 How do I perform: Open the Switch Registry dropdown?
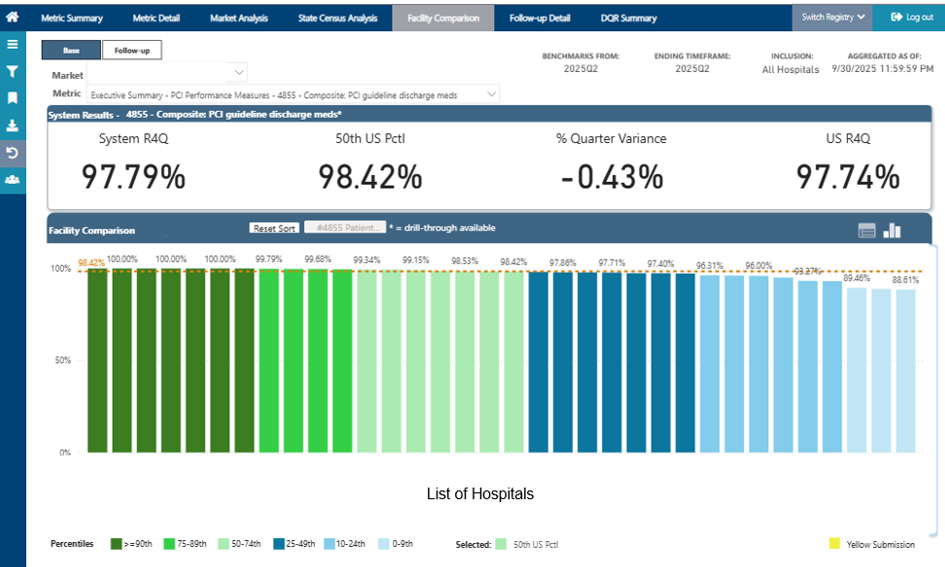click(833, 17)
